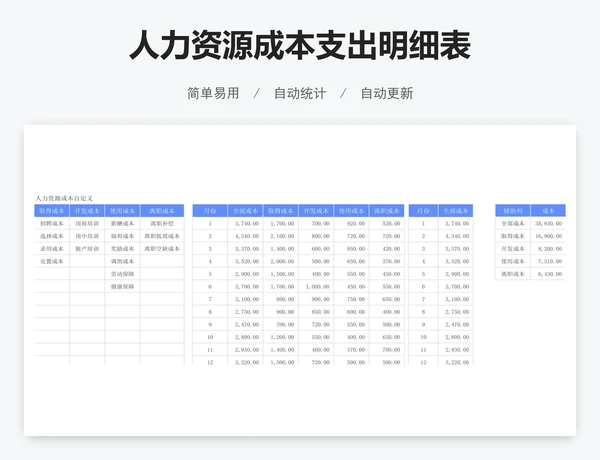The height and width of the screenshot is (460, 600).
Task: Click the 离职空缺成本 cell
Action: pyautogui.click(x=162, y=249)
